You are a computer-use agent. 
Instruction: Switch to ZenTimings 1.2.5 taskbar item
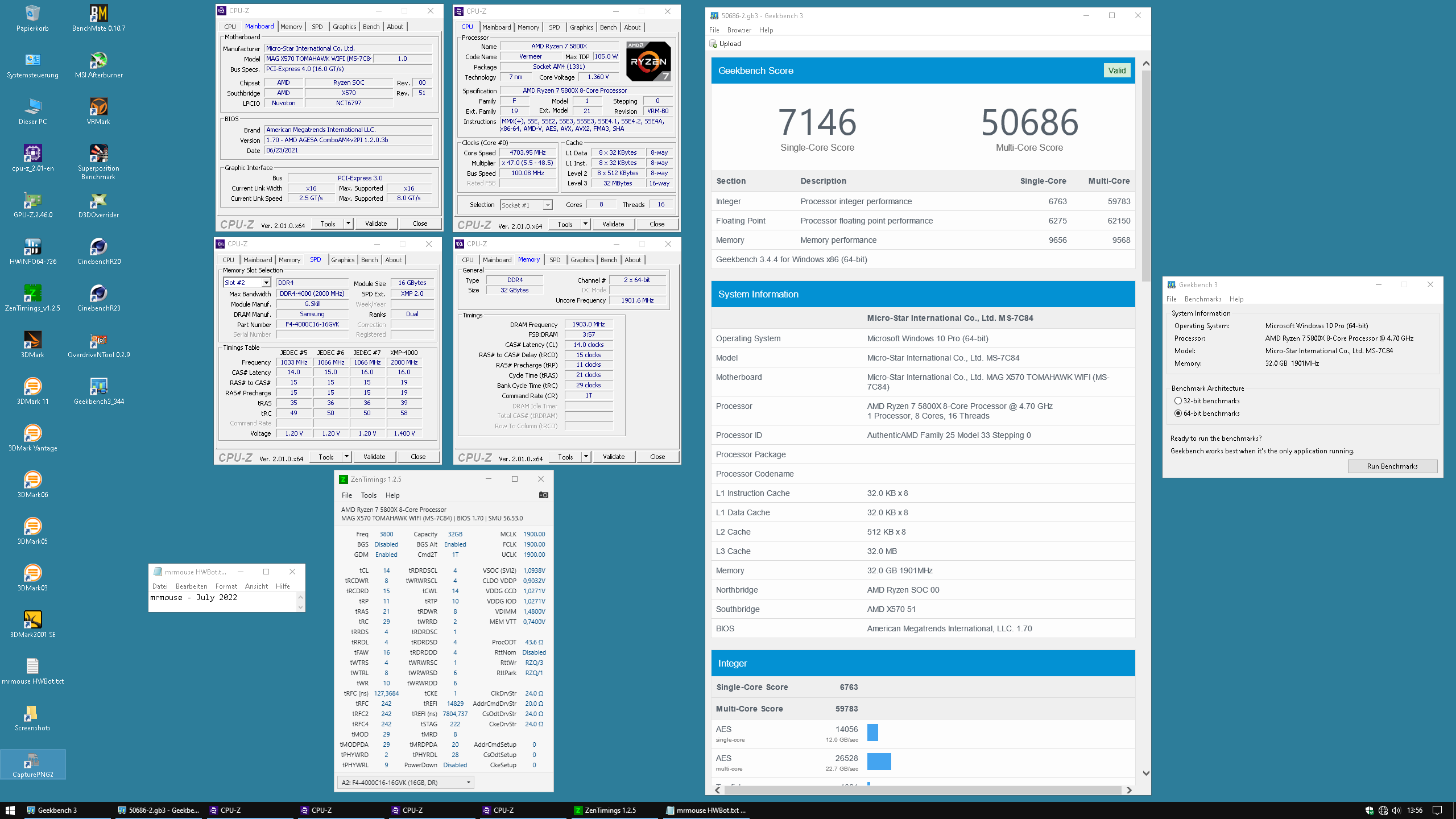pyautogui.click(x=614, y=810)
